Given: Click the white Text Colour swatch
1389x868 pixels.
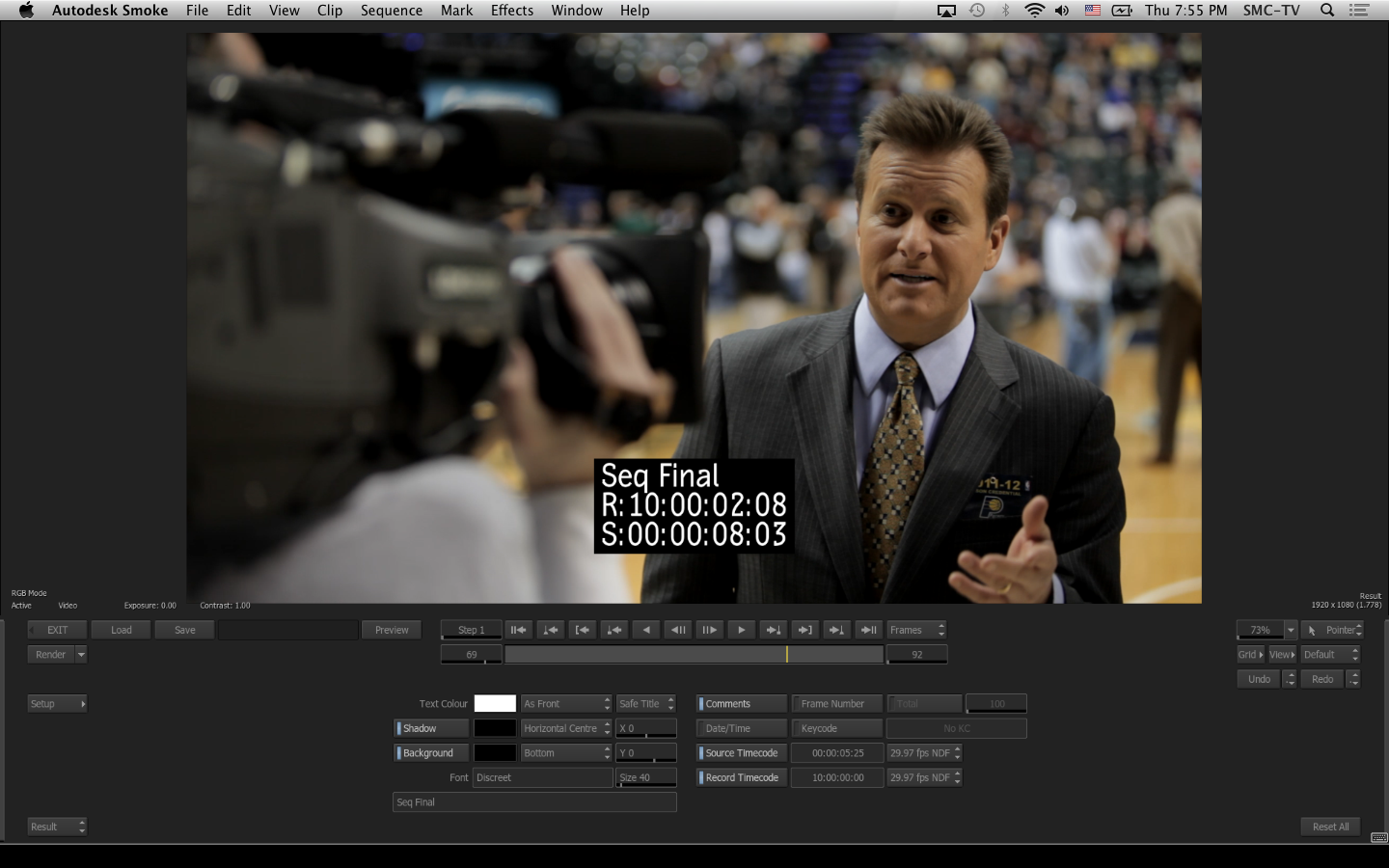Looking at the screenshot, I should pyautogui.click(x=495, y=704).
